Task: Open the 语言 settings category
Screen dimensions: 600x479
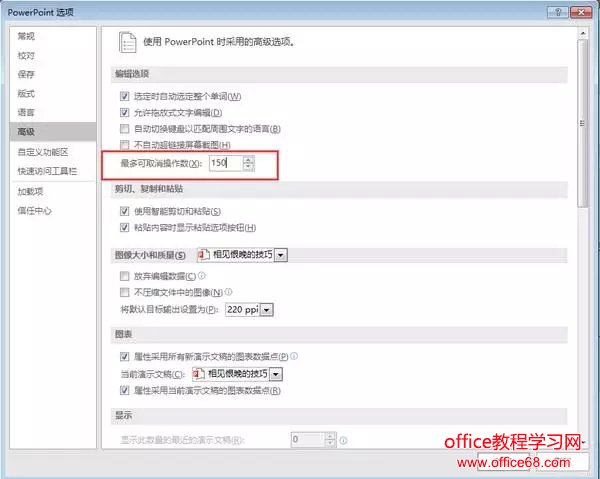Action: coord(53,113)
